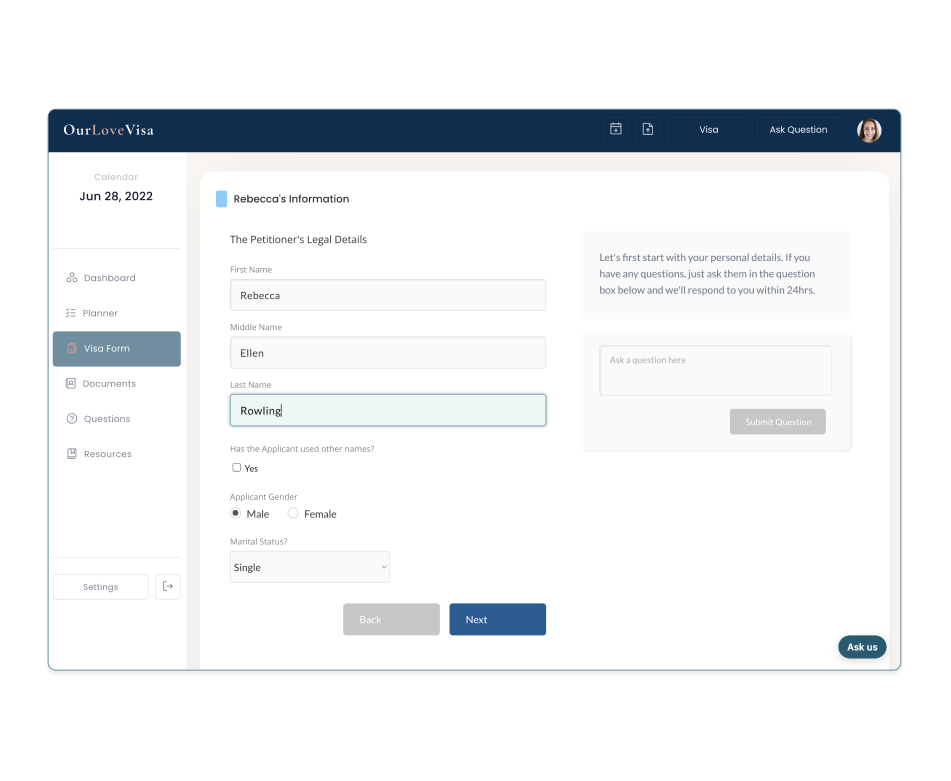Screen dimensions: 951x781
Task: Click the Calendar label in sidebar
Action: tap(116, 177)
